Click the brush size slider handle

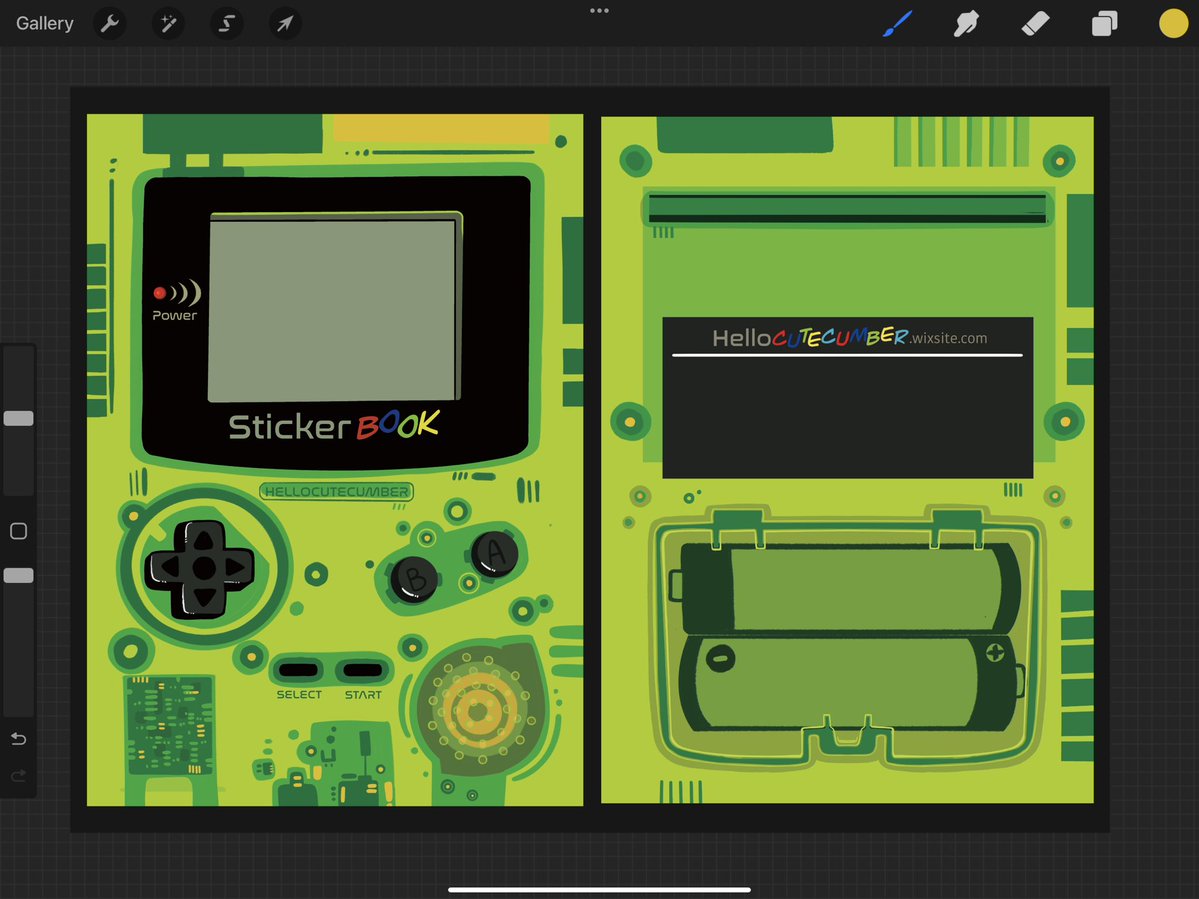point(18,418)
